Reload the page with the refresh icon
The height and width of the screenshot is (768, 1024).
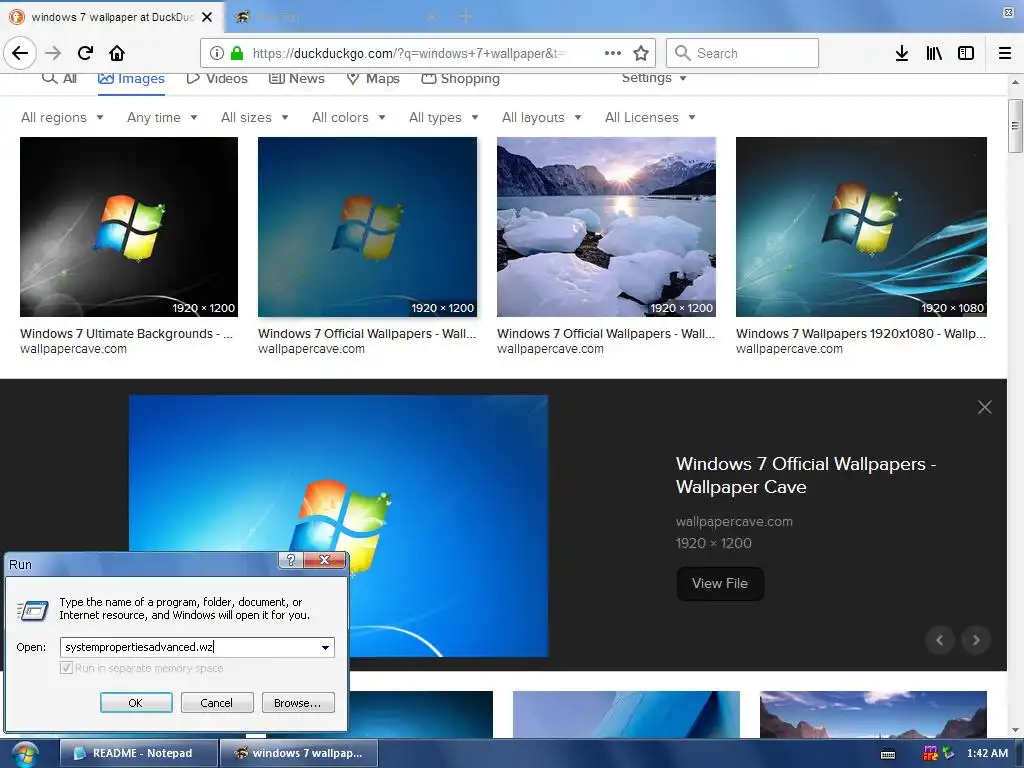[x=85, y=53]
